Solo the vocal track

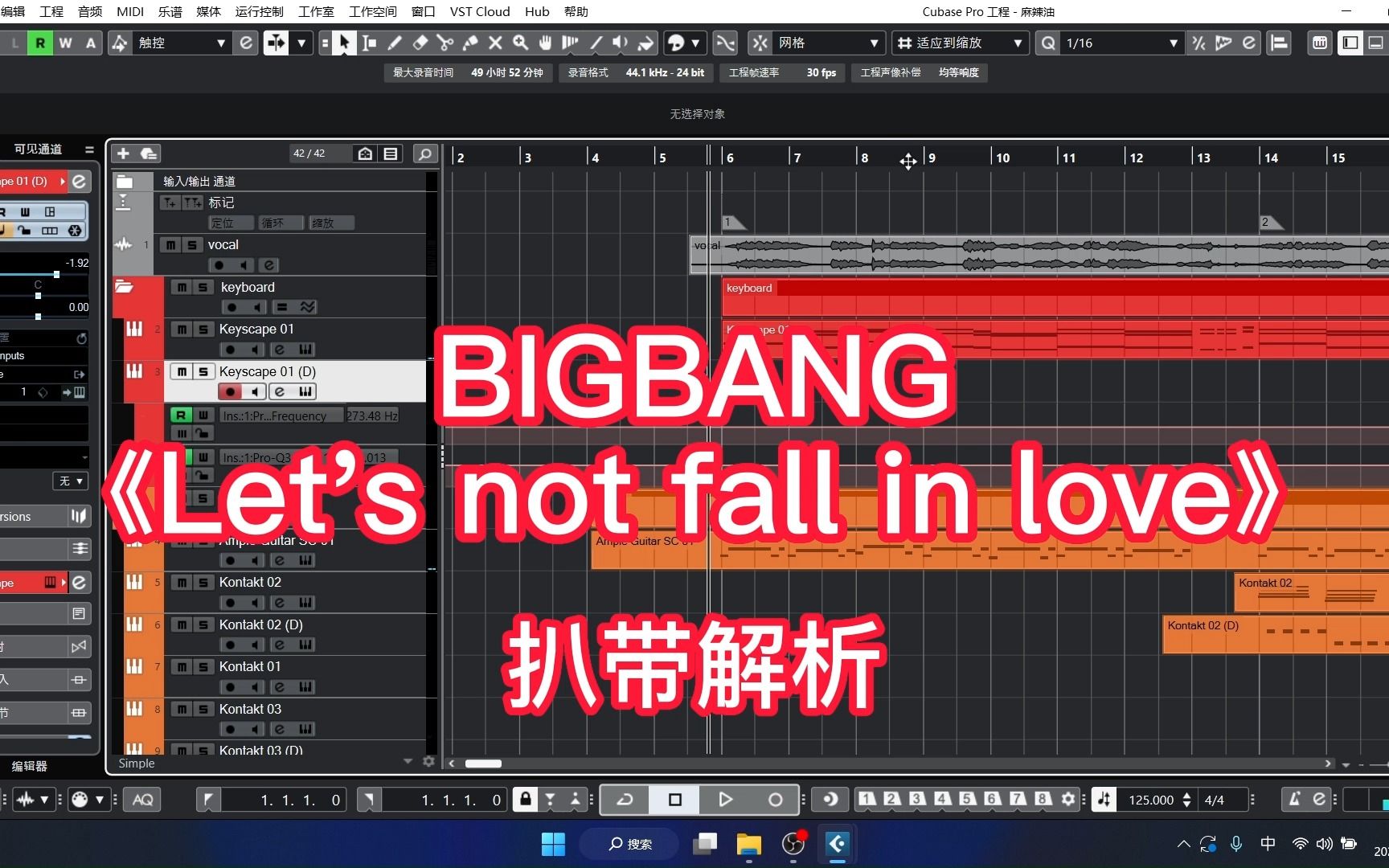(x=191, y=245)
